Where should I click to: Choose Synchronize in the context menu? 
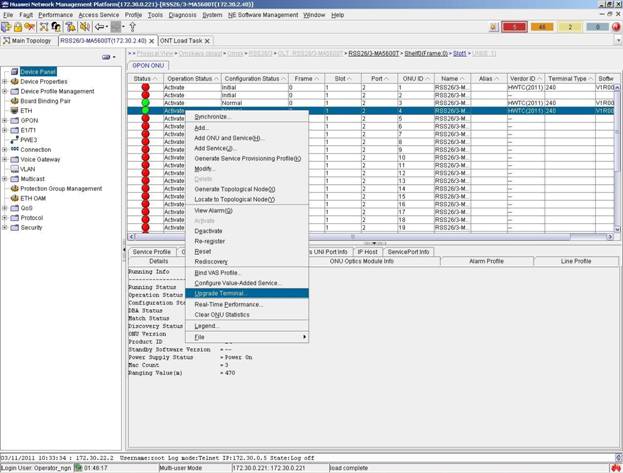[247, 116]
